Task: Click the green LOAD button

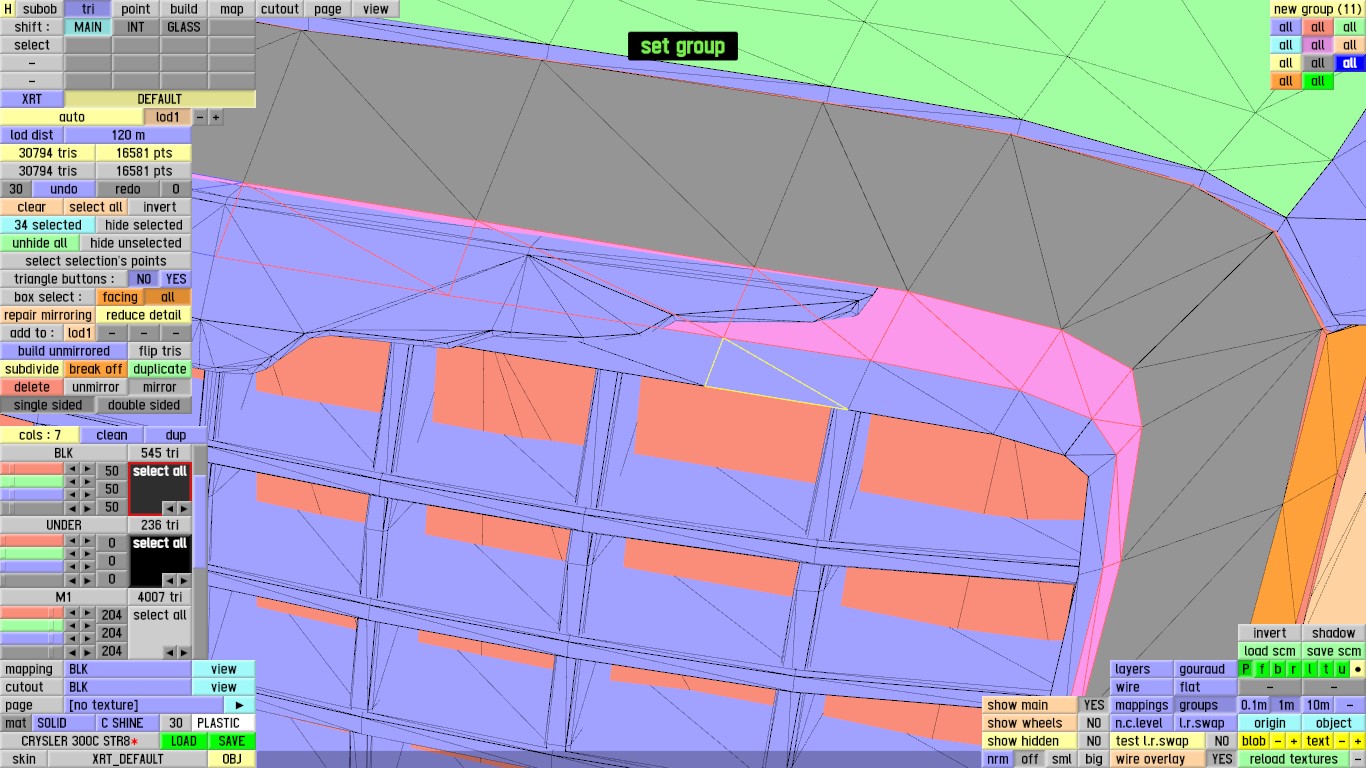Action: (184, 741)
